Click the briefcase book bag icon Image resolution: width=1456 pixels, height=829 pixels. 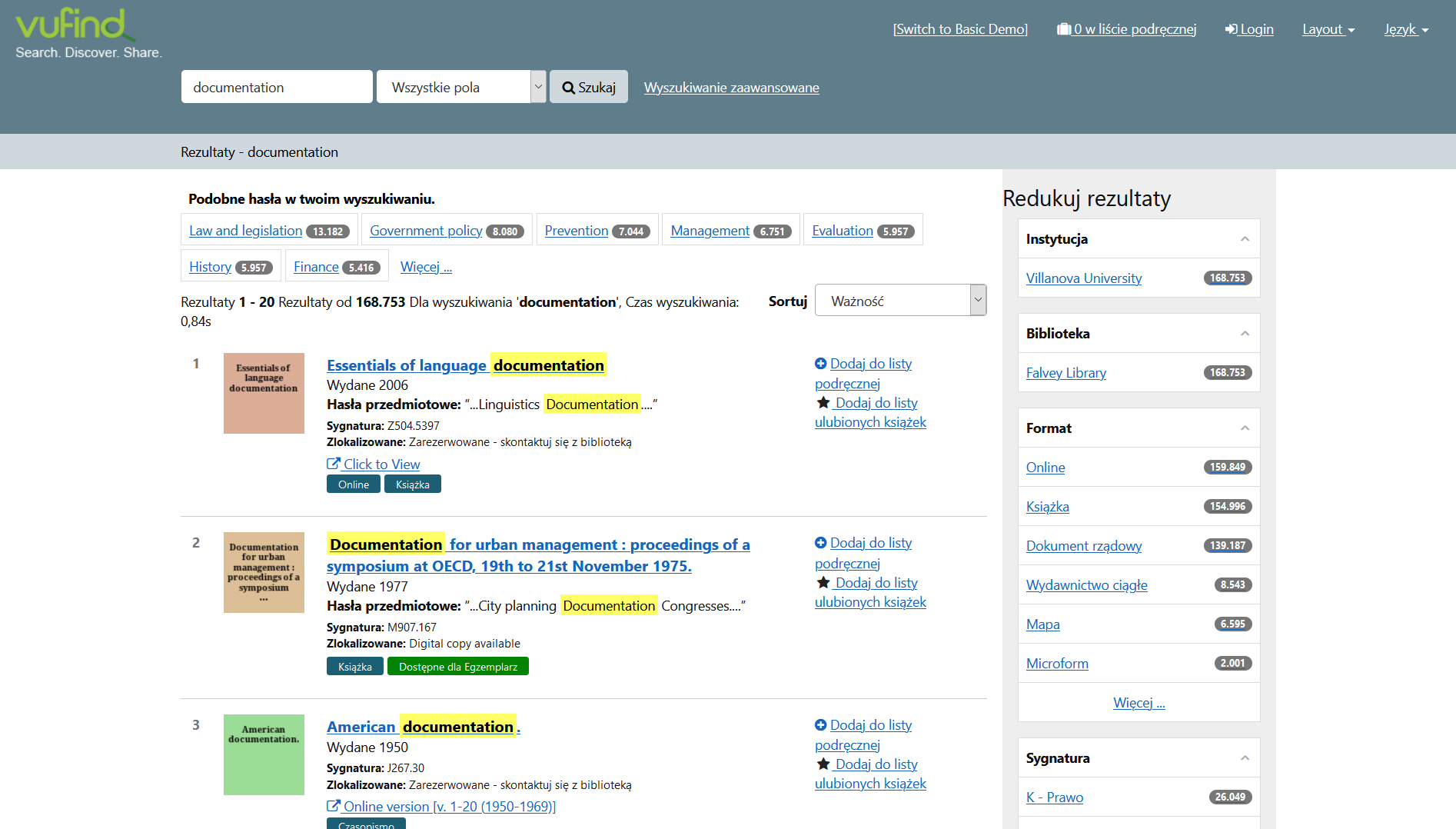[x=1064, y=29]
